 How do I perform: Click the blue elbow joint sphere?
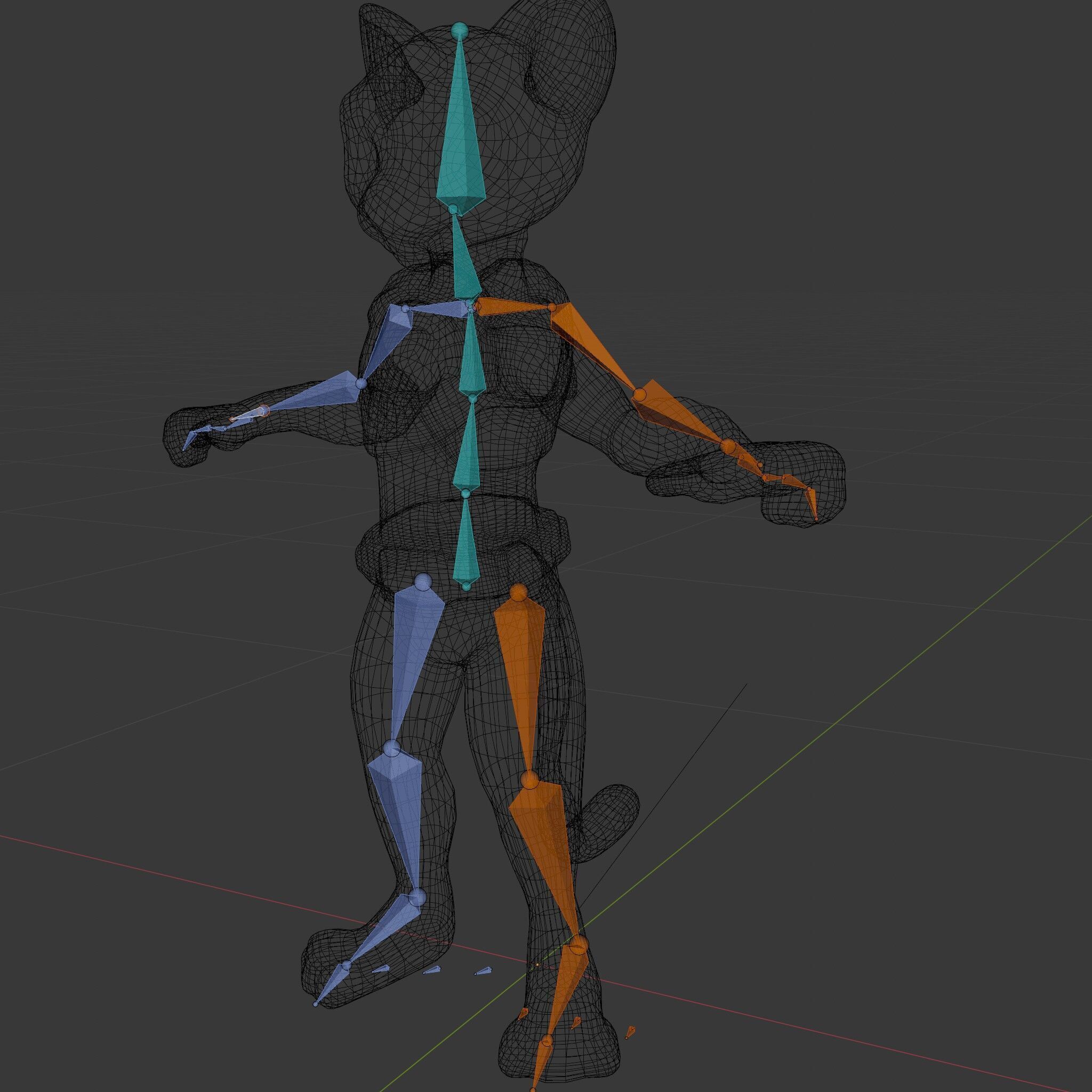coord(361,384)
